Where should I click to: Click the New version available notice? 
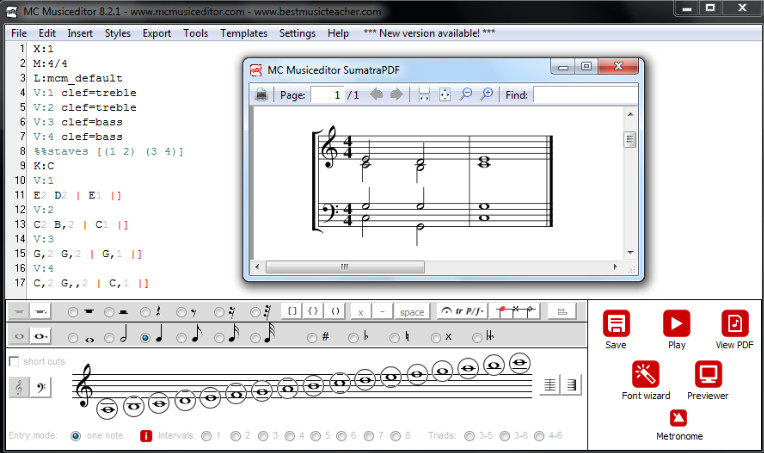[429, 33]
